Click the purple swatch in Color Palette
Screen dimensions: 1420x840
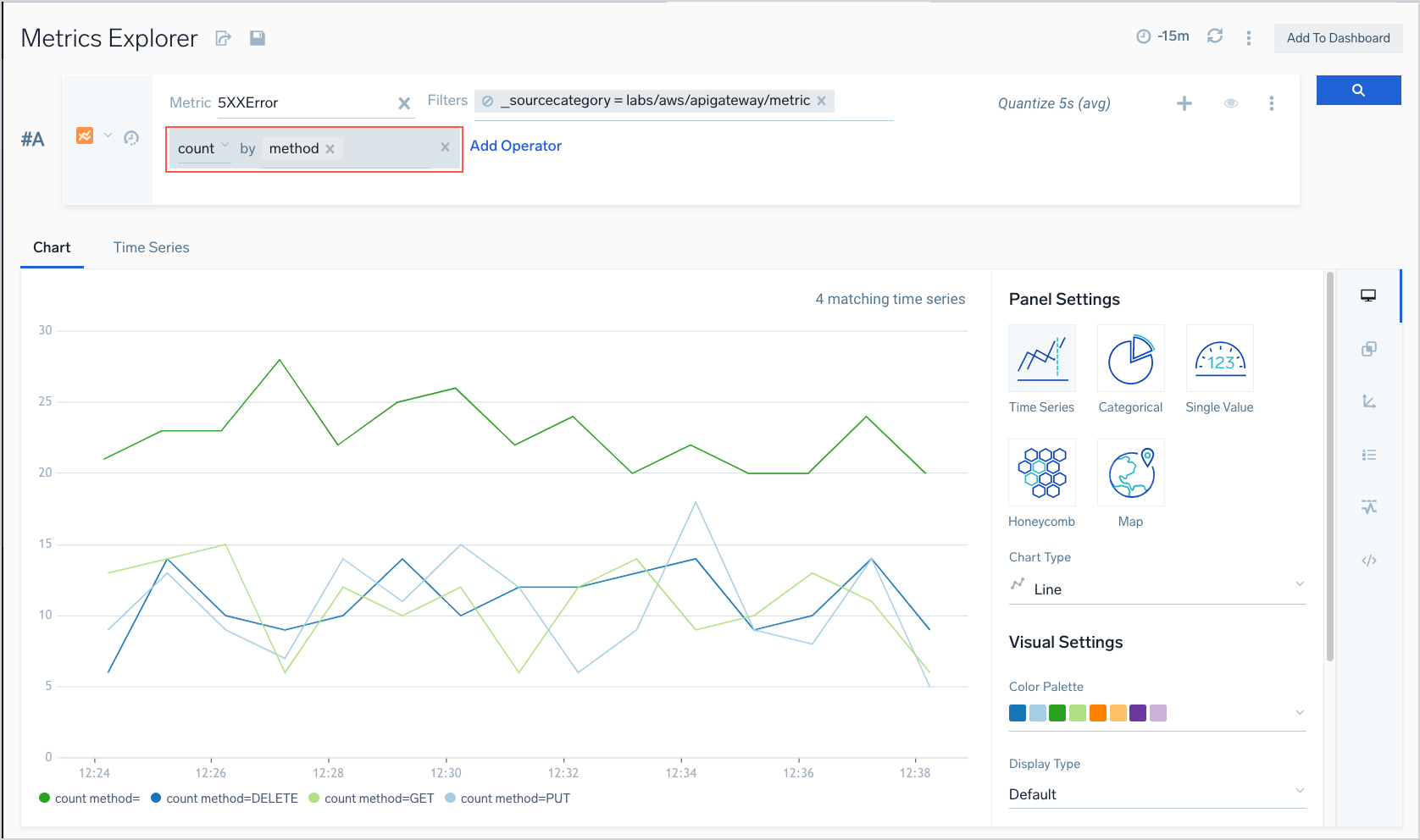point(1138,713)
